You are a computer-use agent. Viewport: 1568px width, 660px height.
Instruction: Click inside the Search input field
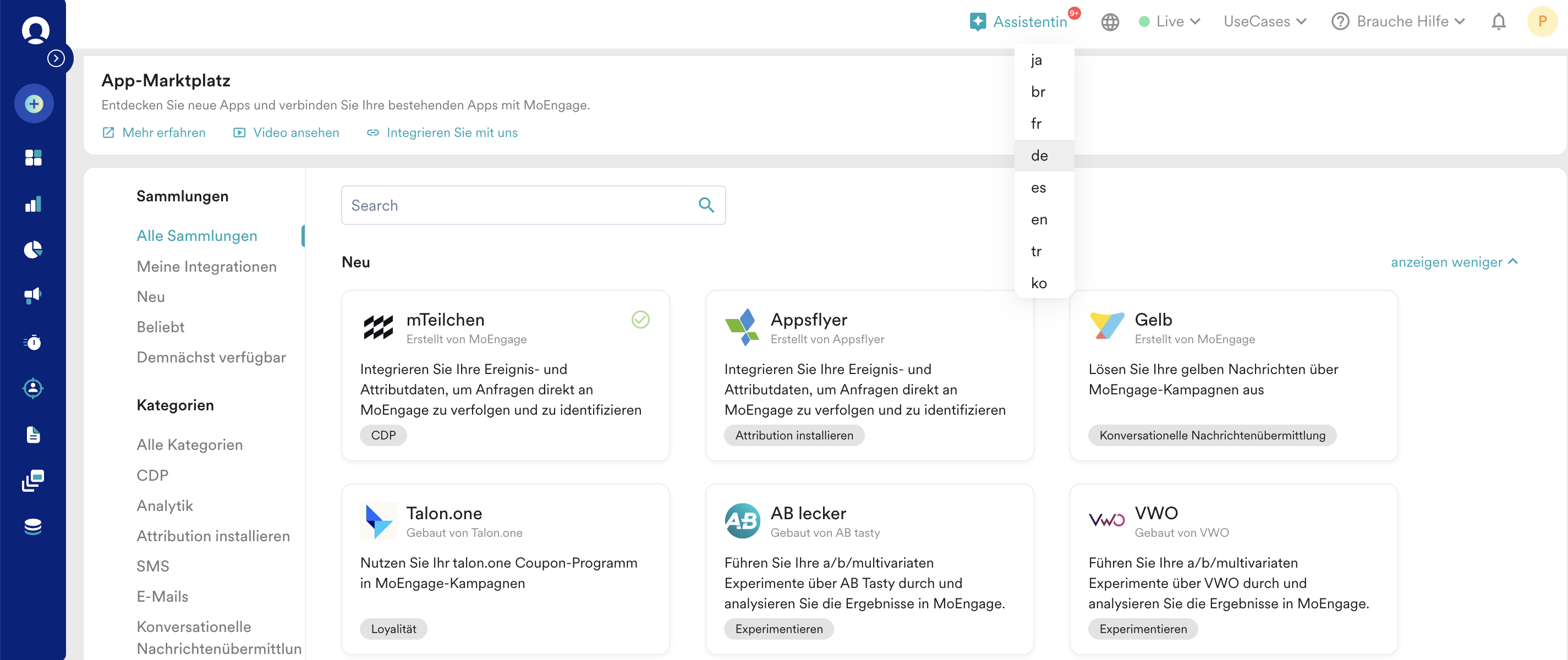(517, 205)
